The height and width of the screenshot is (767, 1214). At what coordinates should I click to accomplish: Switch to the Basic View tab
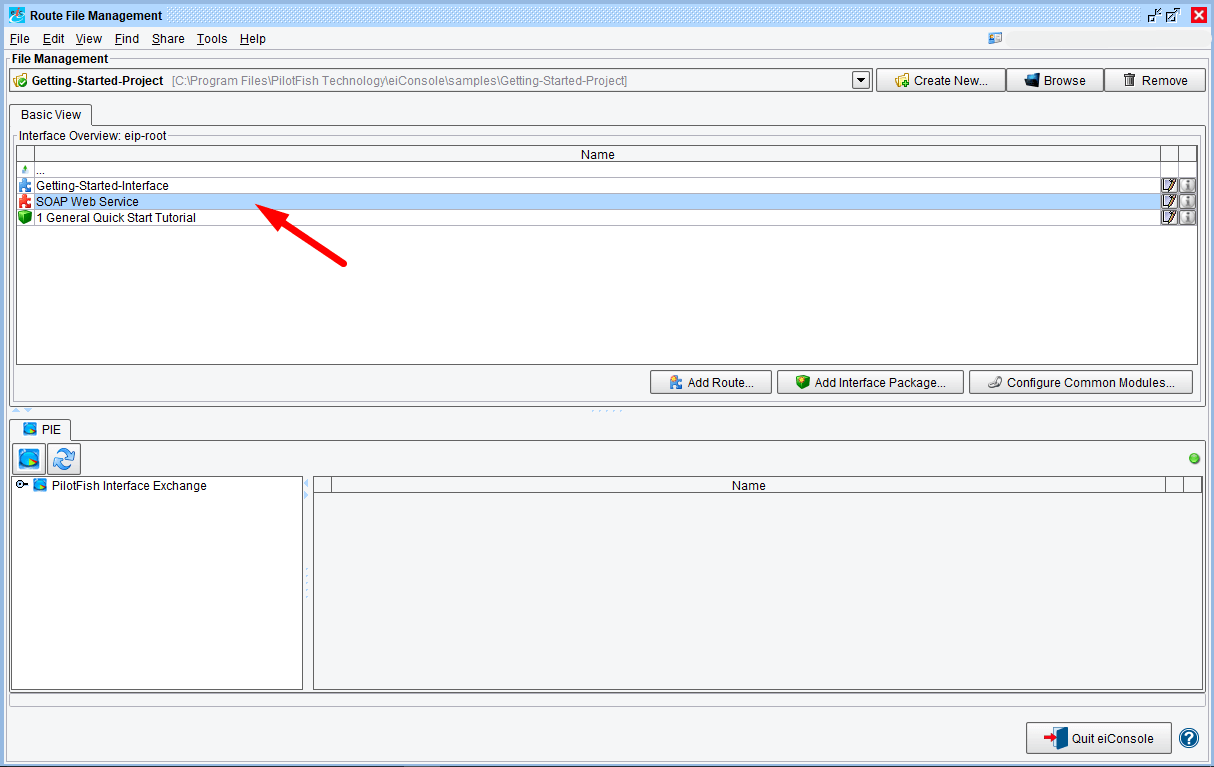coord(51,115)
